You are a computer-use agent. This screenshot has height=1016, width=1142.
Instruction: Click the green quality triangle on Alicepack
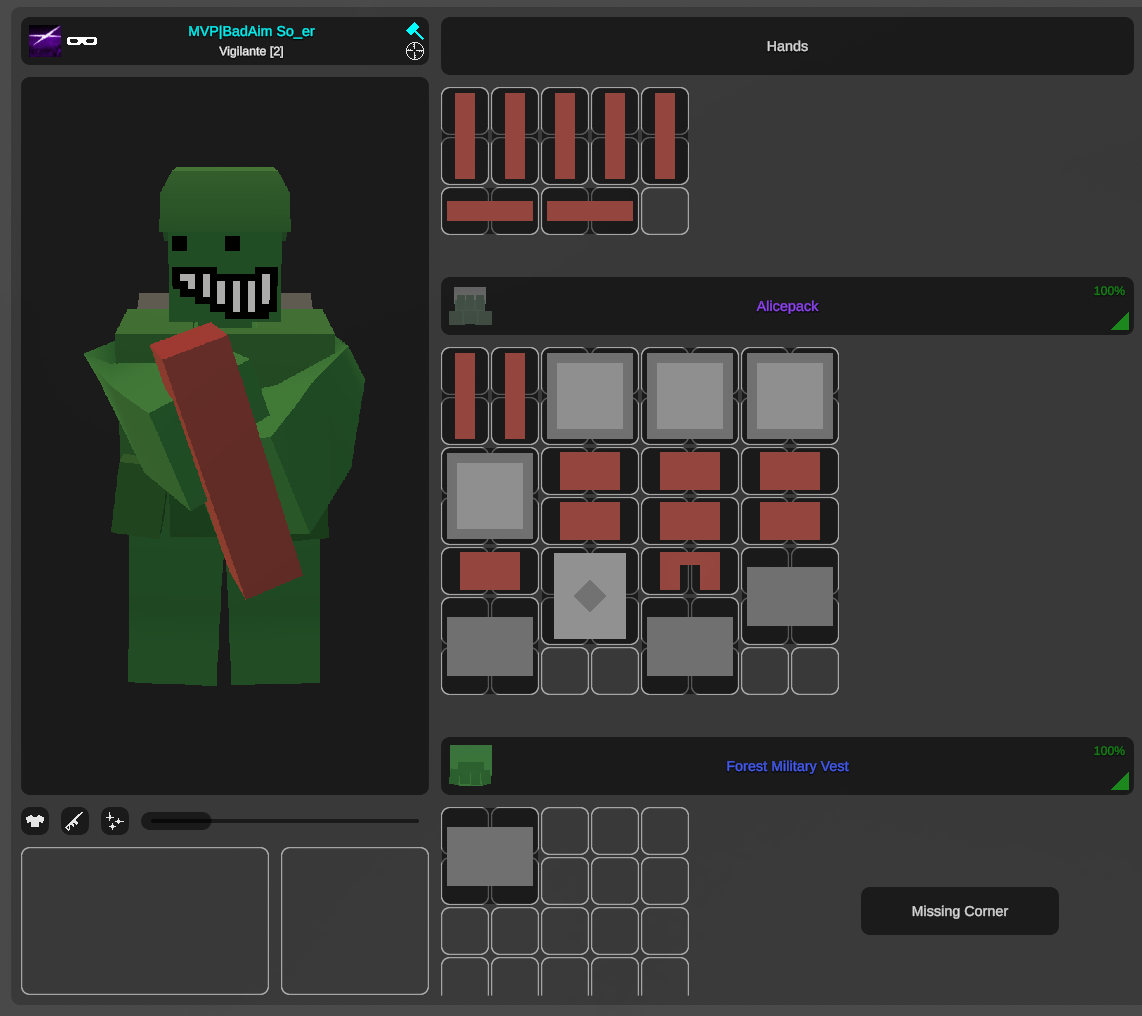pyautogui.click(x=1121, y=321)
